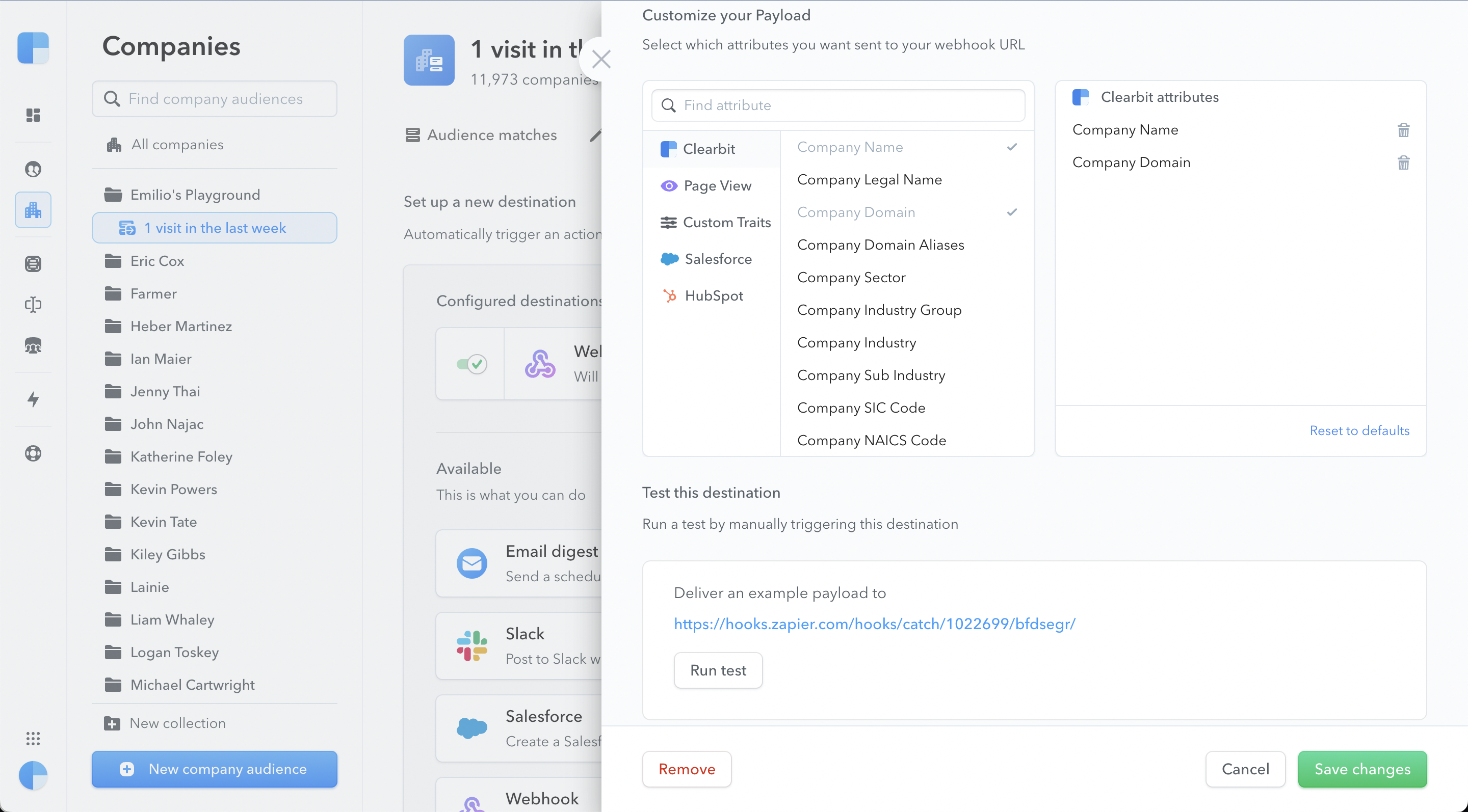The width and height of the screenshot is (1468, 812).
Task: Click the audience header building icon
Action: pos(429,60)
